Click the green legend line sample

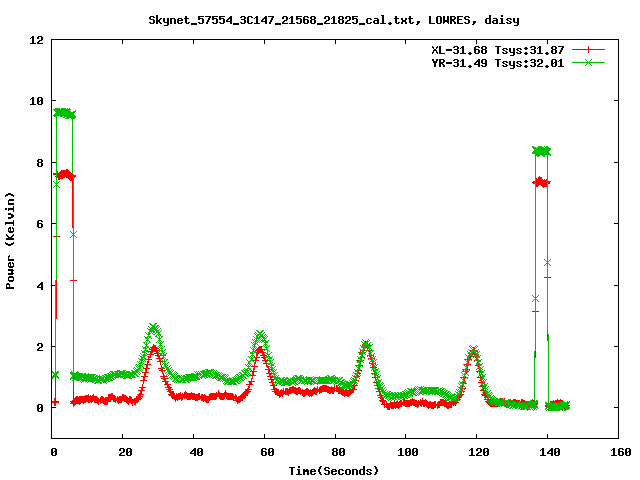pyautogui.click(x=588, y=62)
